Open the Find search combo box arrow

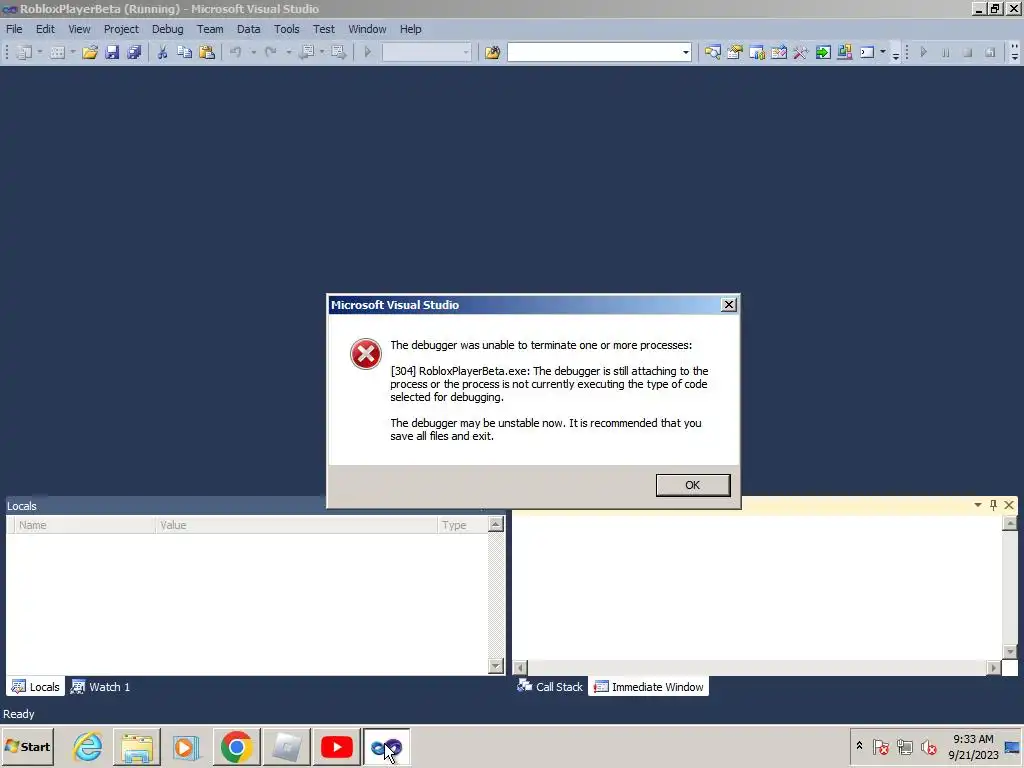(685, 52)
